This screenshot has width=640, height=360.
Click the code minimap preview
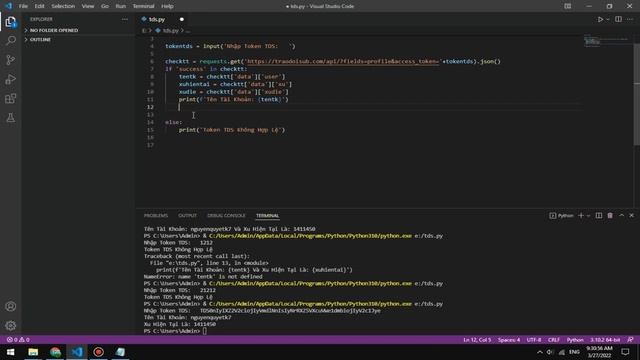(606, 41)
